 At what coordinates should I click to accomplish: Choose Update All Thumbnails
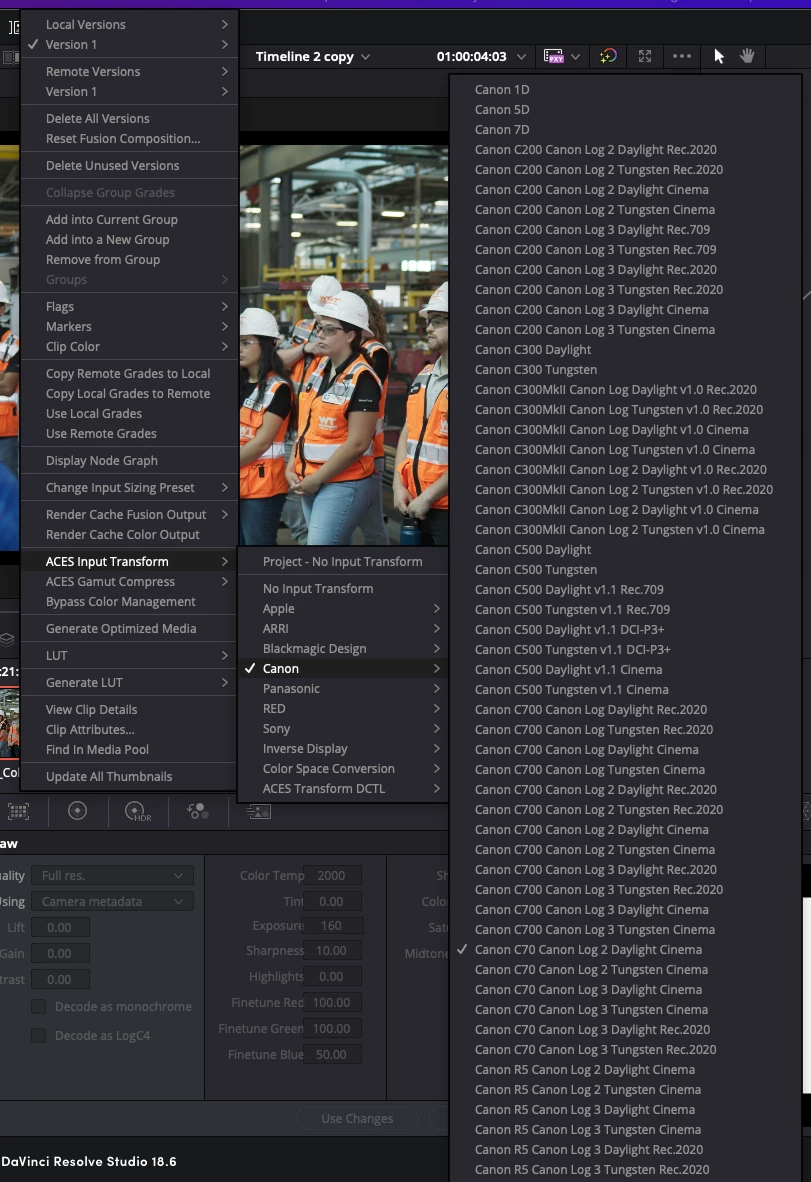130,776
